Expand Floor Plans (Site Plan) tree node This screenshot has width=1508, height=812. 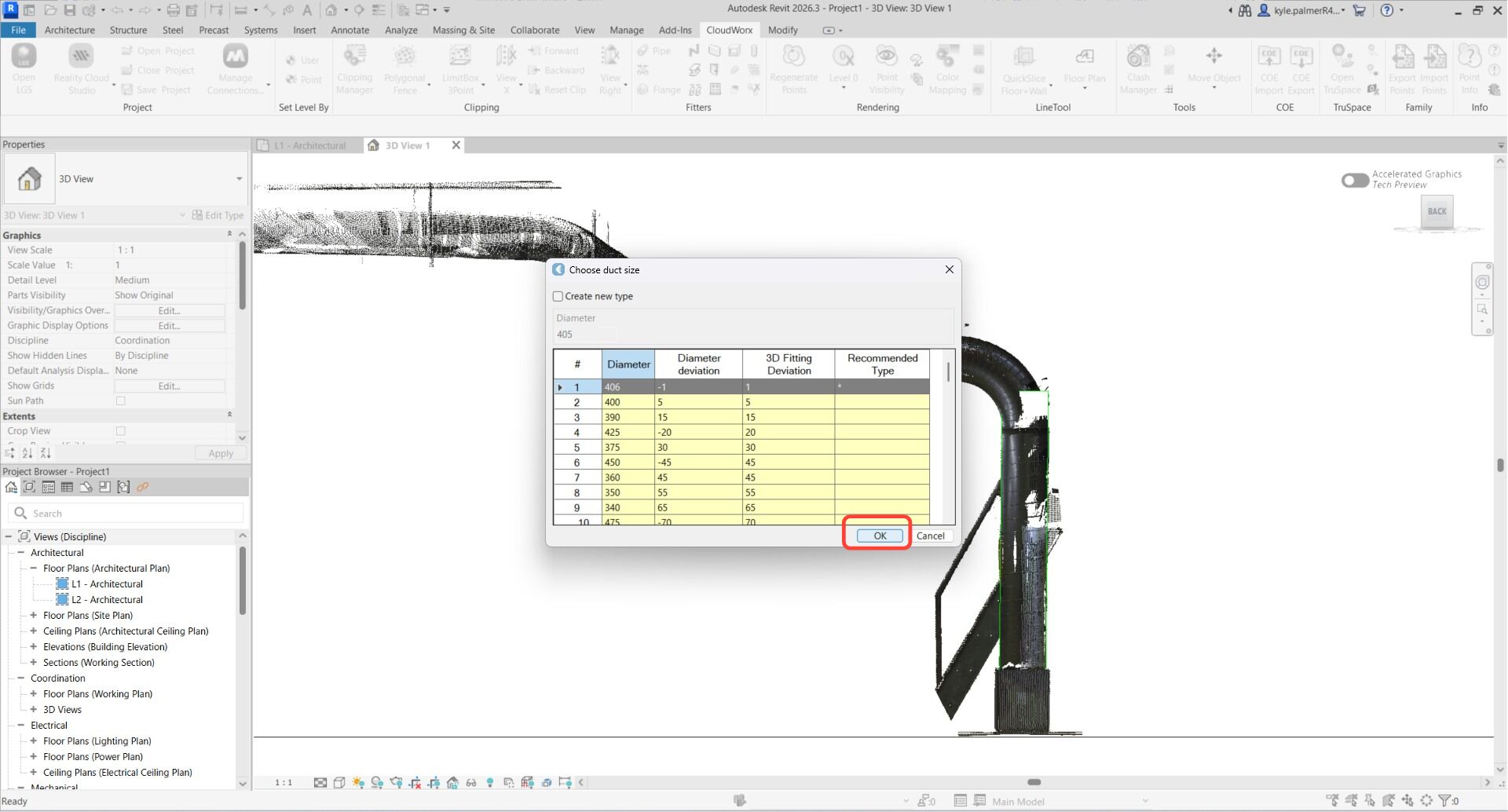pyautogui.click(x=34, y=616)
